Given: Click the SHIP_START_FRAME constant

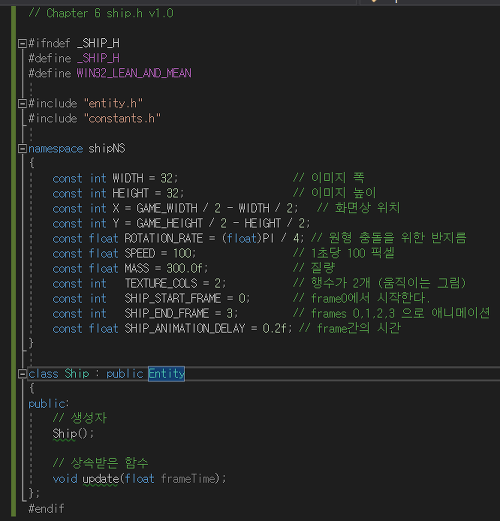Looking at the screenshot, I should [173, 298].
